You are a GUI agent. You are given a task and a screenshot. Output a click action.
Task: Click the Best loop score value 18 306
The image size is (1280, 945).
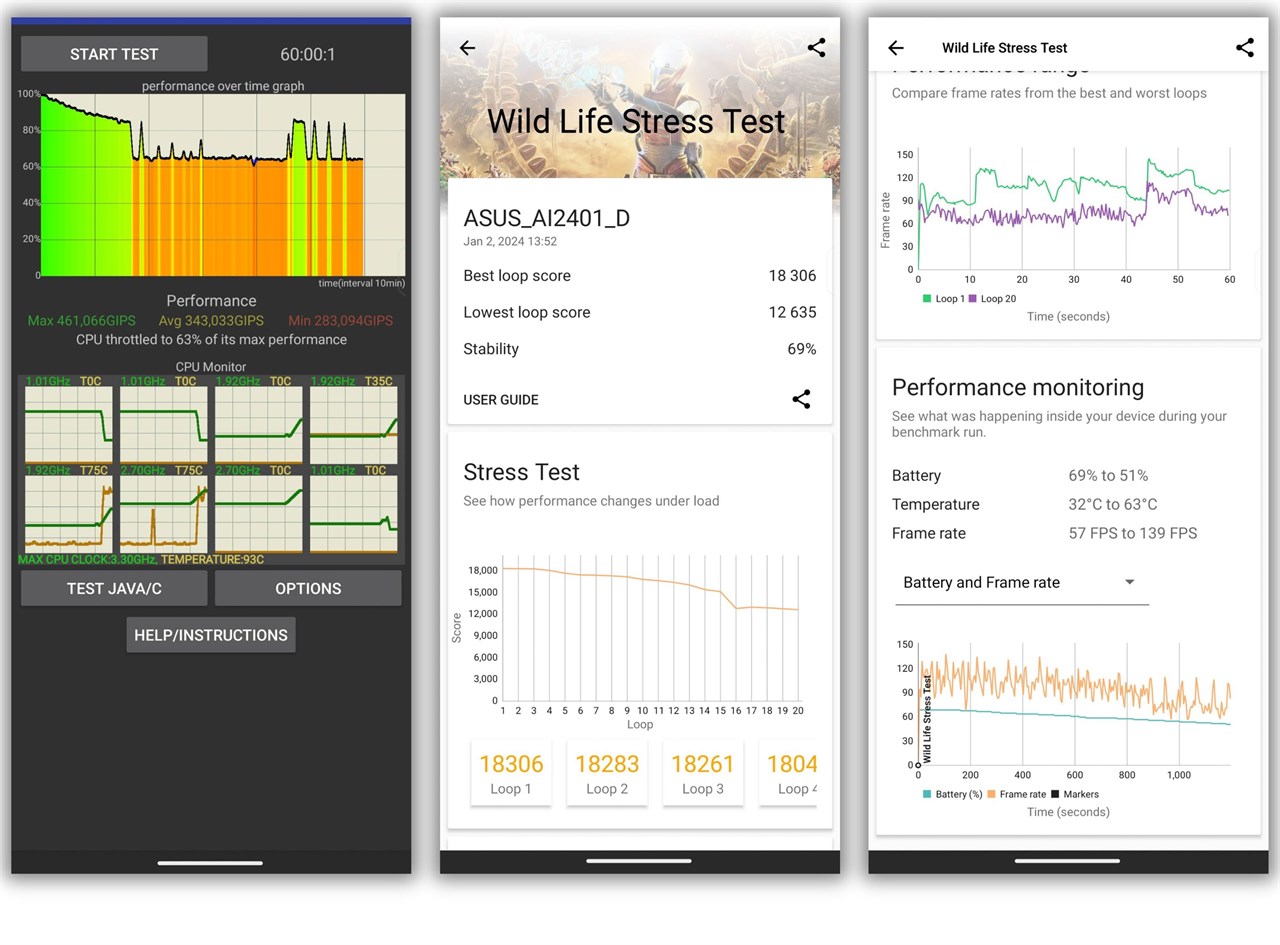[x=792, y=276]
